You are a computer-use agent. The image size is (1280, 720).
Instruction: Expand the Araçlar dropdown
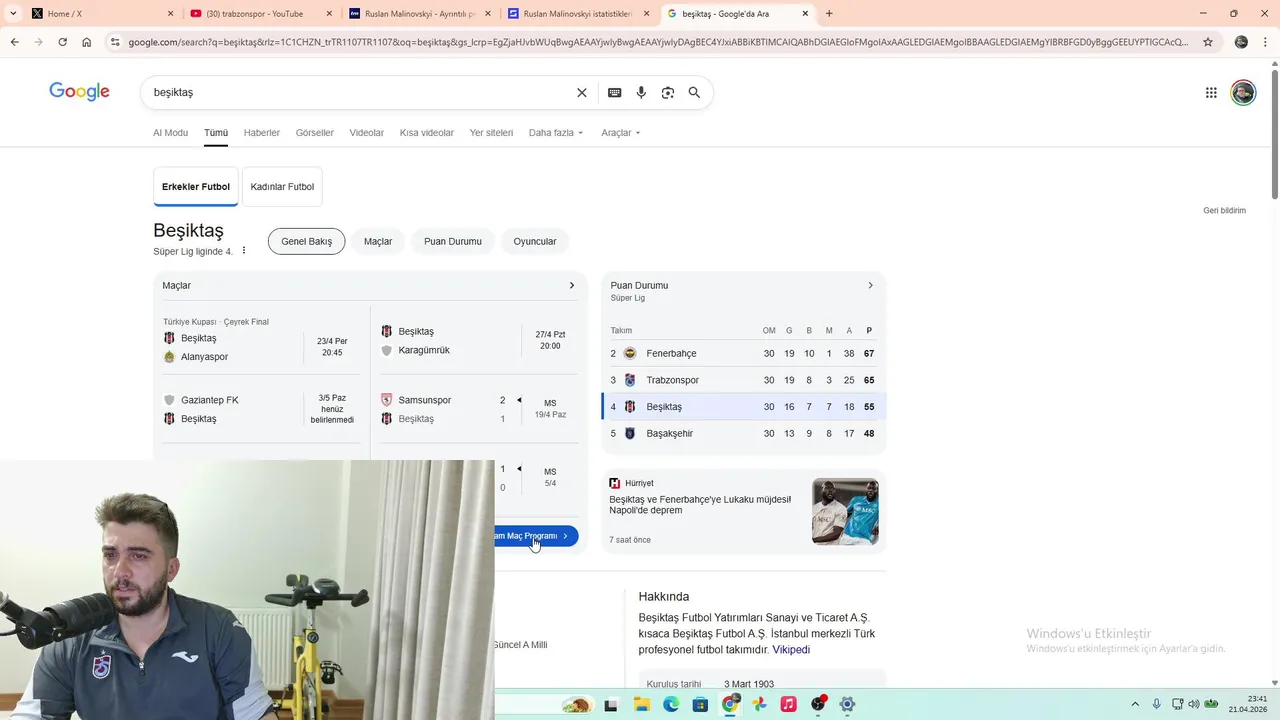coord(621,133)
